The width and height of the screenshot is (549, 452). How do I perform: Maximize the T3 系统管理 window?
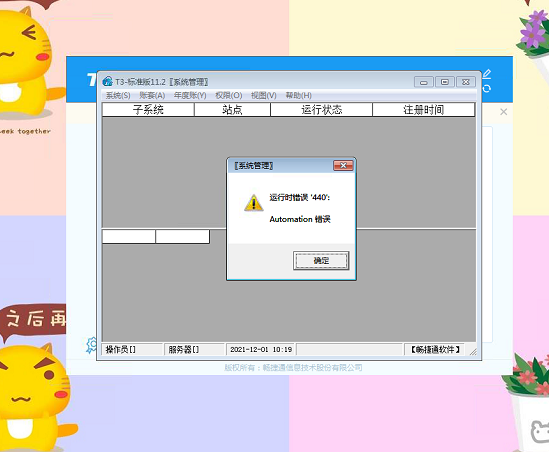(445, 82)
